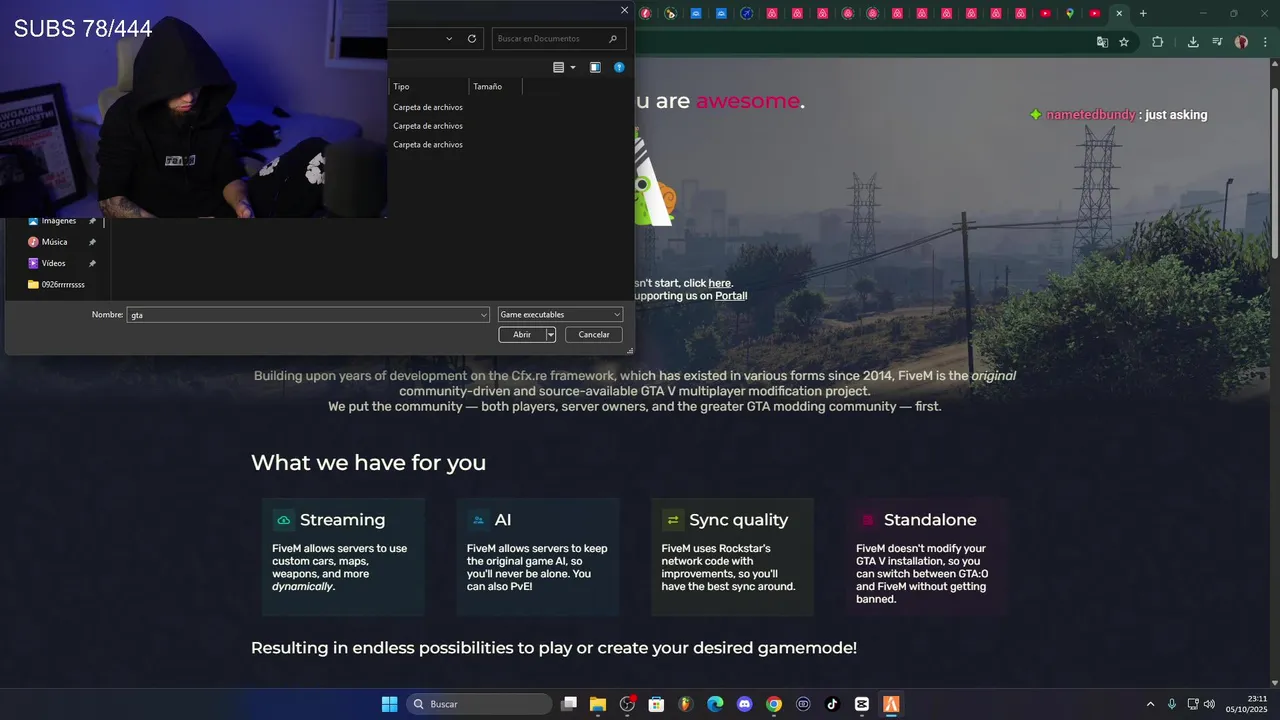Switch to the Google Maps browser tab
This screenshot has height=720, width=1280.
coord(1070,13)
